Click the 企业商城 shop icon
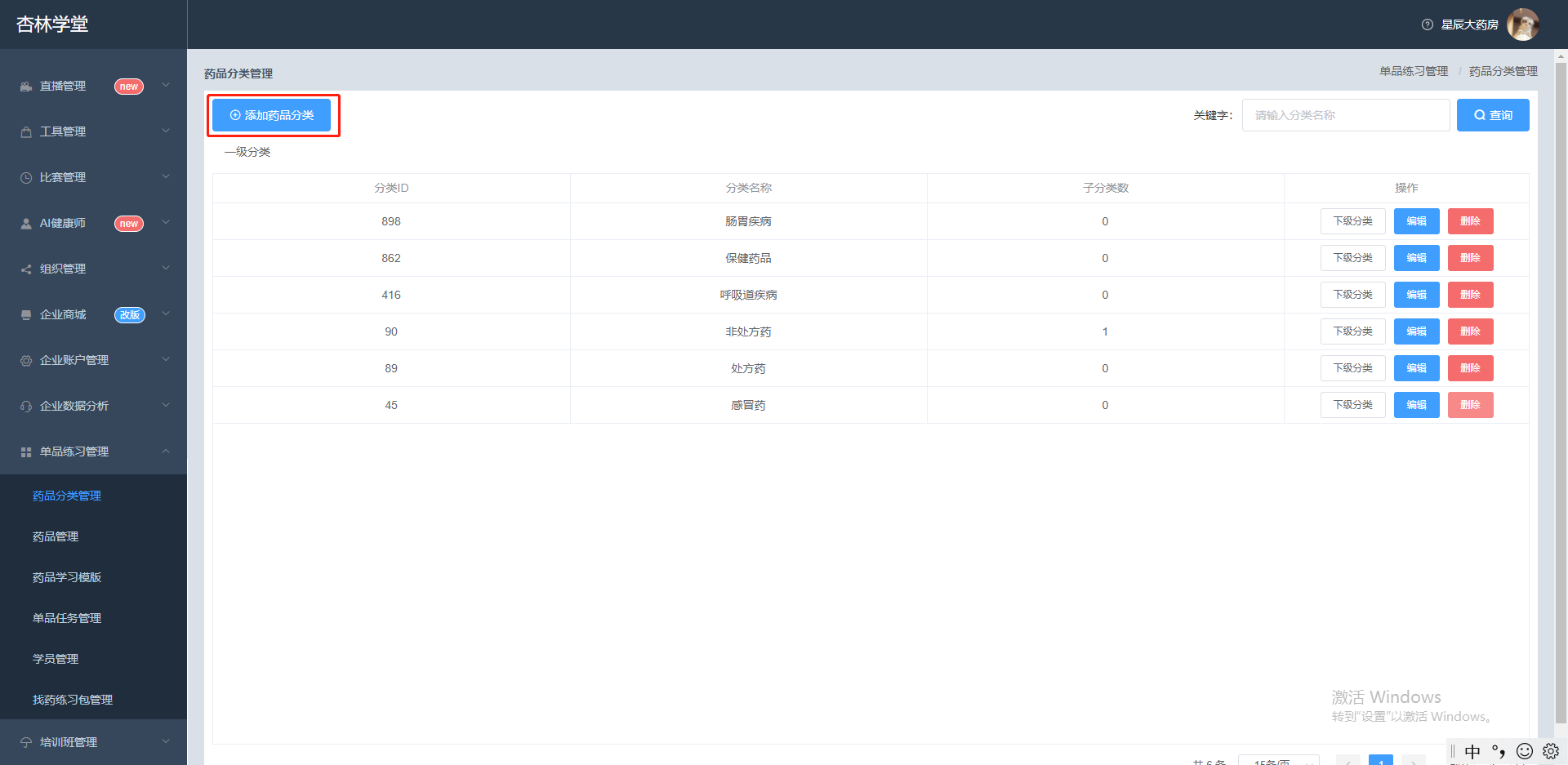 click(x=26, y=315)
